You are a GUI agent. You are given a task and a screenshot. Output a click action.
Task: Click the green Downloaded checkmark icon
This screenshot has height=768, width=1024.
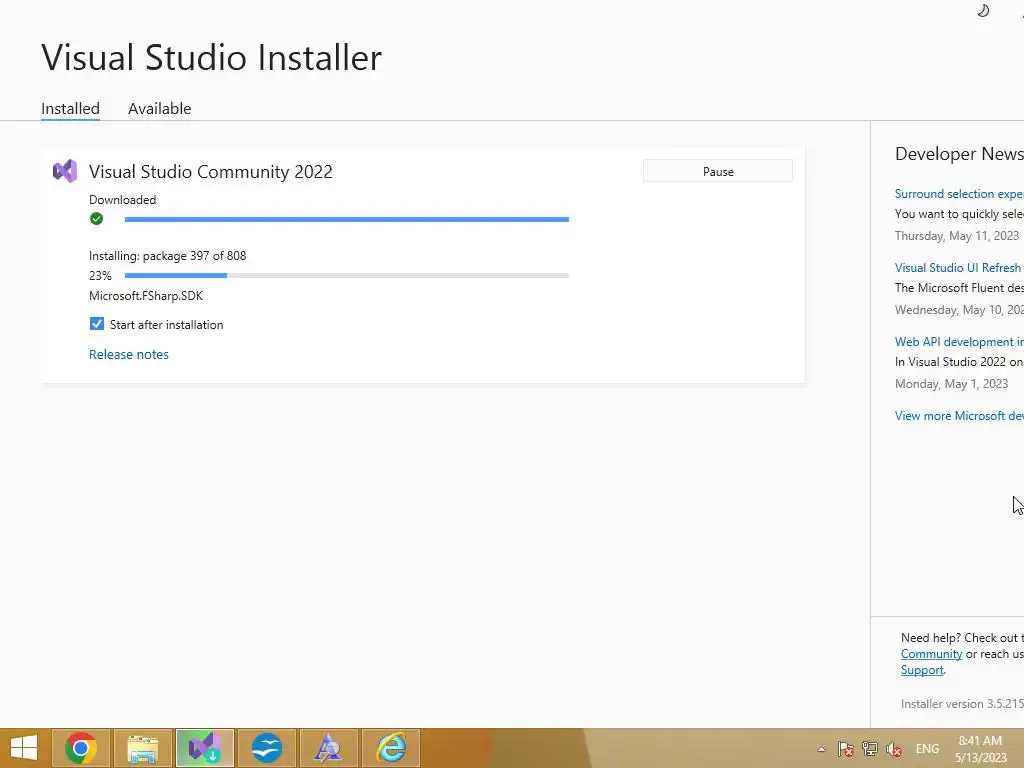coord(97,219)
